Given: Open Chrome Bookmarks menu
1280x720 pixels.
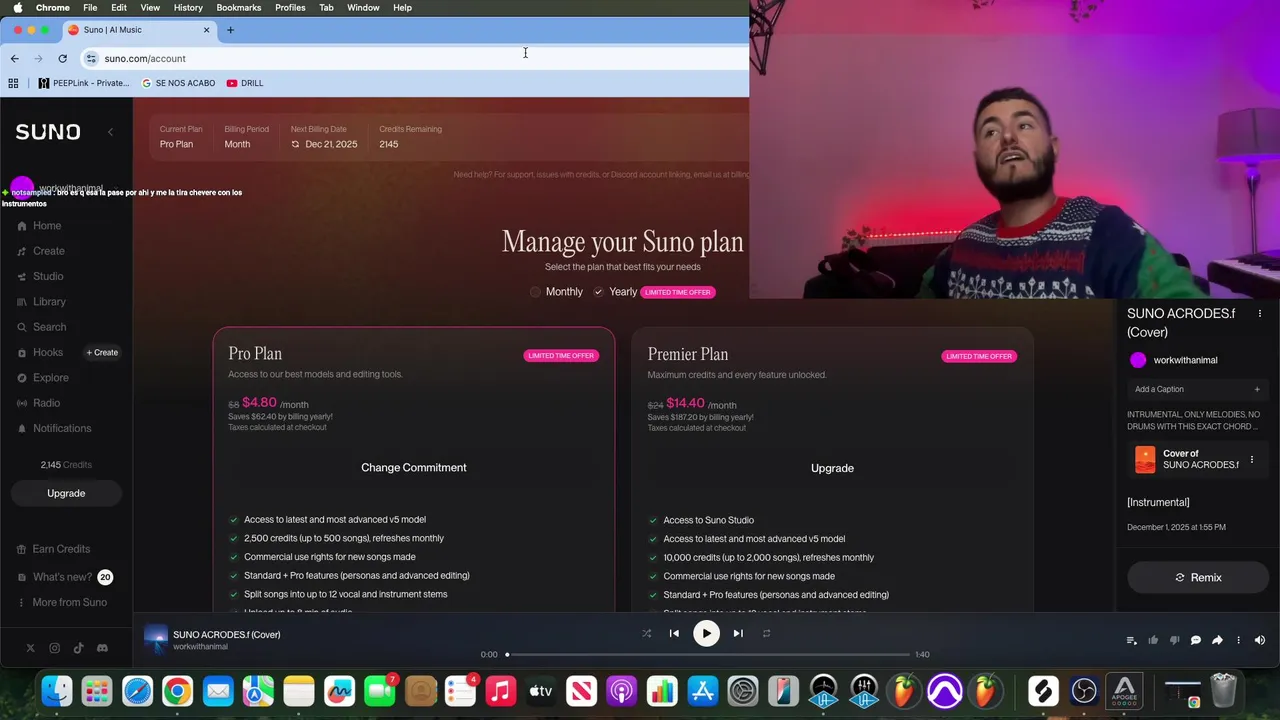Looking at the screenshot, I should point(239,7).
